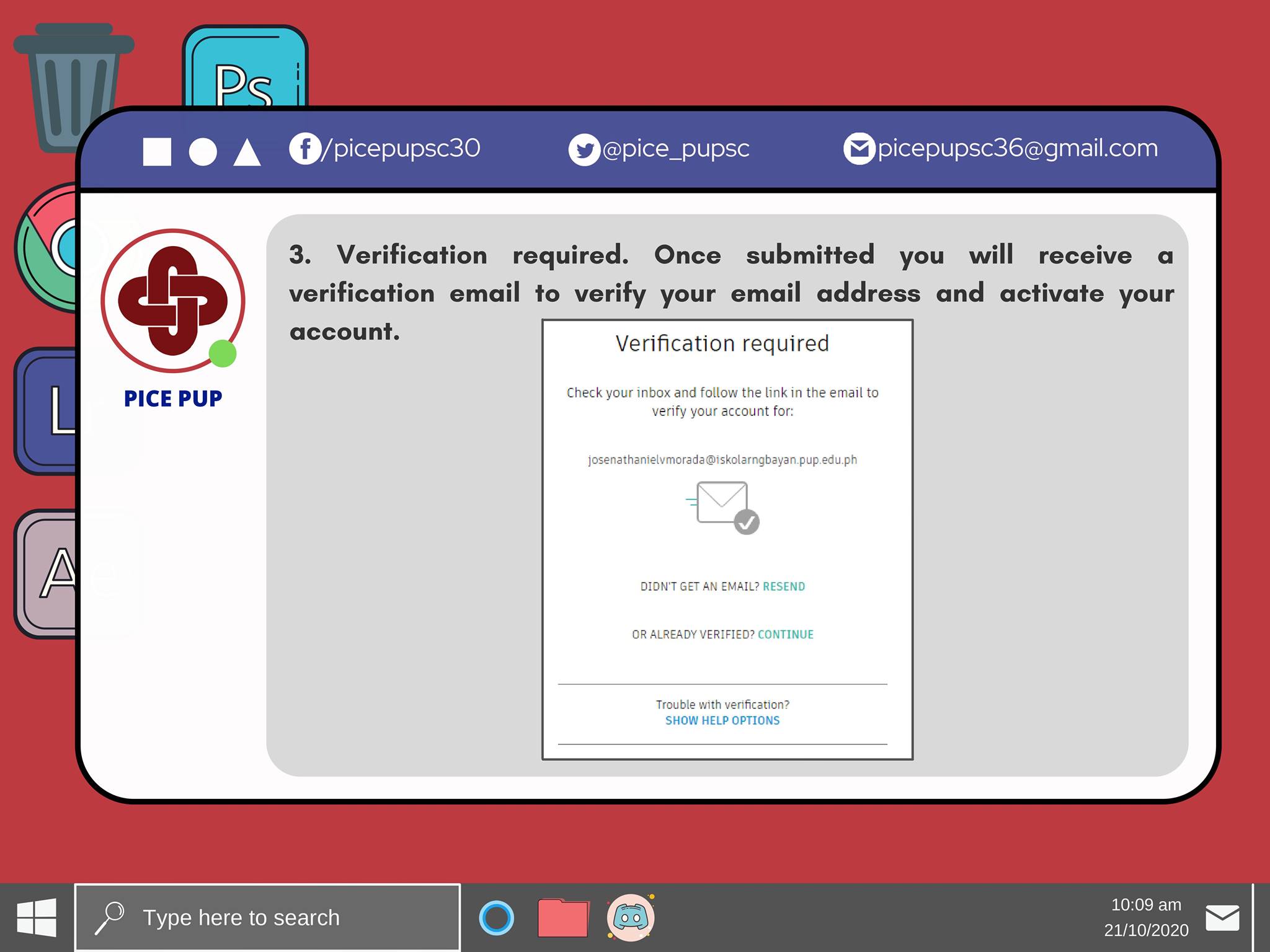
Task: Open Discord icon in taskbar
Action: click(x=631, y=918)
